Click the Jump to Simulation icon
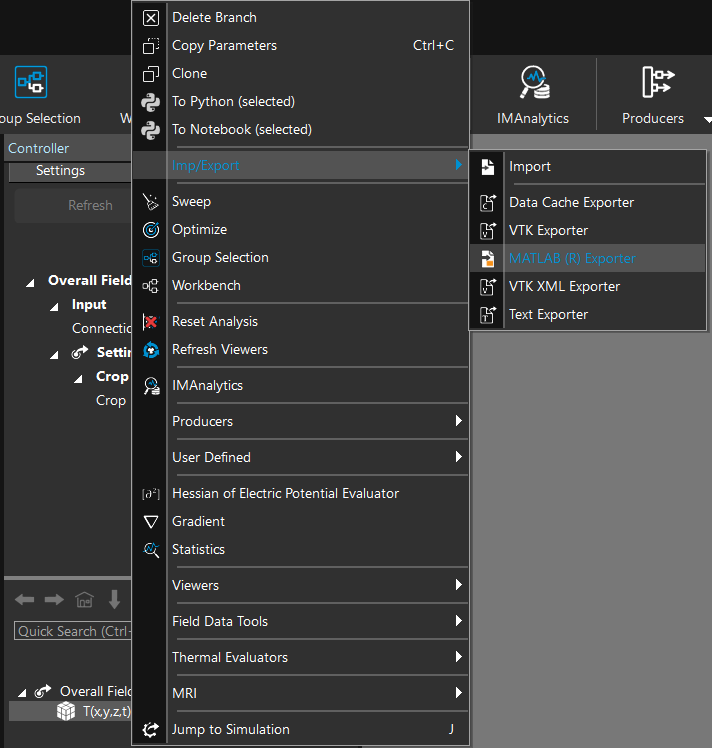 151,730
